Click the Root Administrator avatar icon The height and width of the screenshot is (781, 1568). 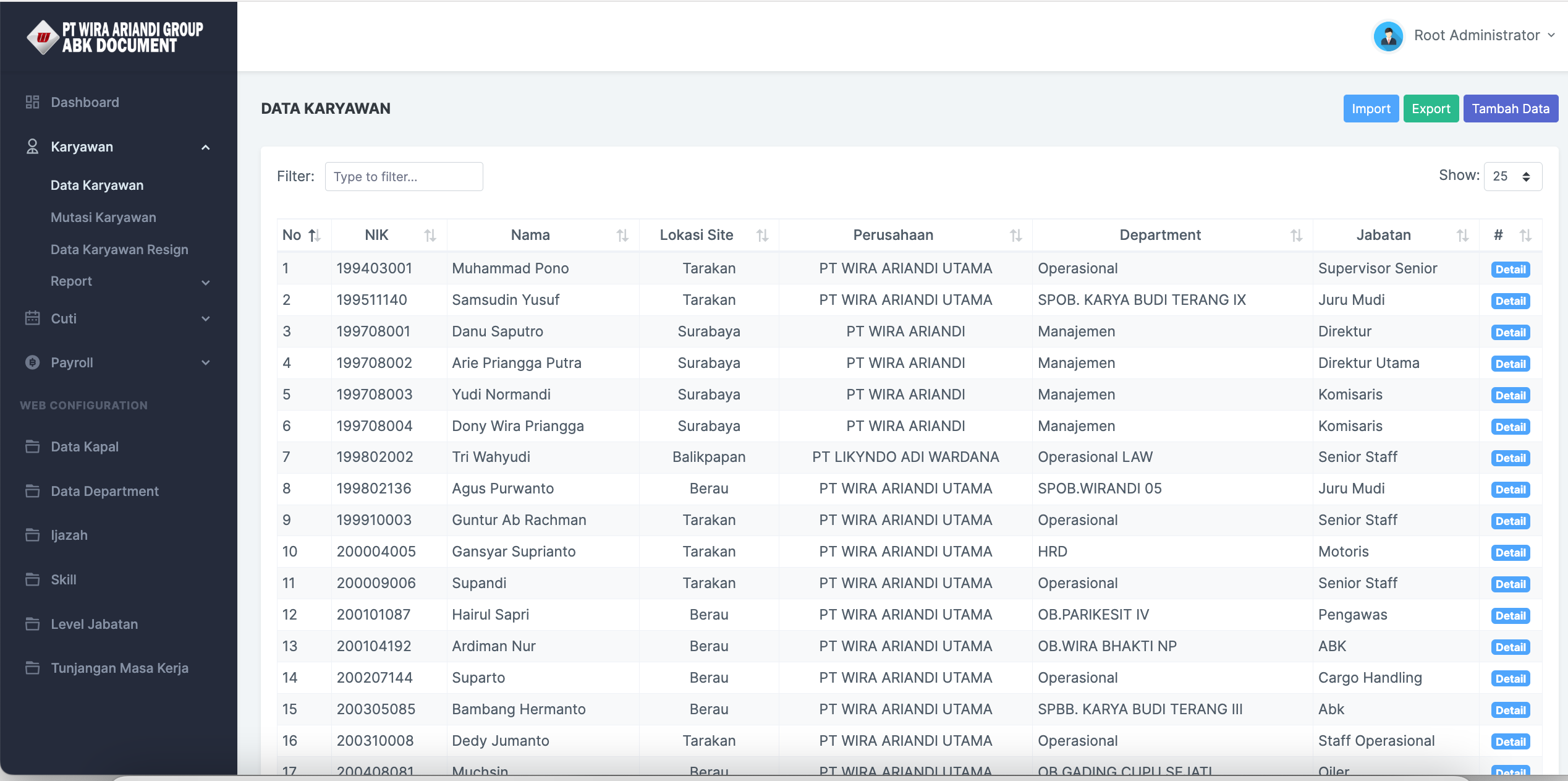click(x=1388, y=36)
